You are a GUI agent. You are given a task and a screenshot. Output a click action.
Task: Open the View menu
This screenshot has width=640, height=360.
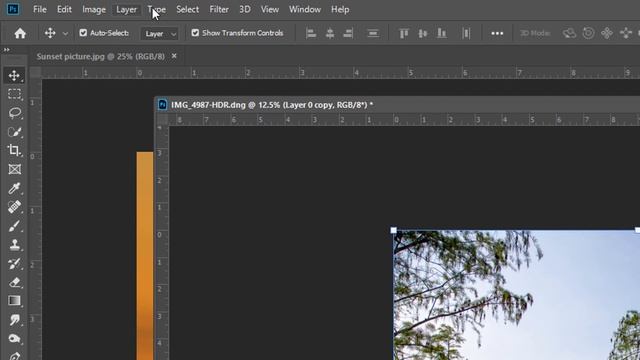[x=270, y=9]
